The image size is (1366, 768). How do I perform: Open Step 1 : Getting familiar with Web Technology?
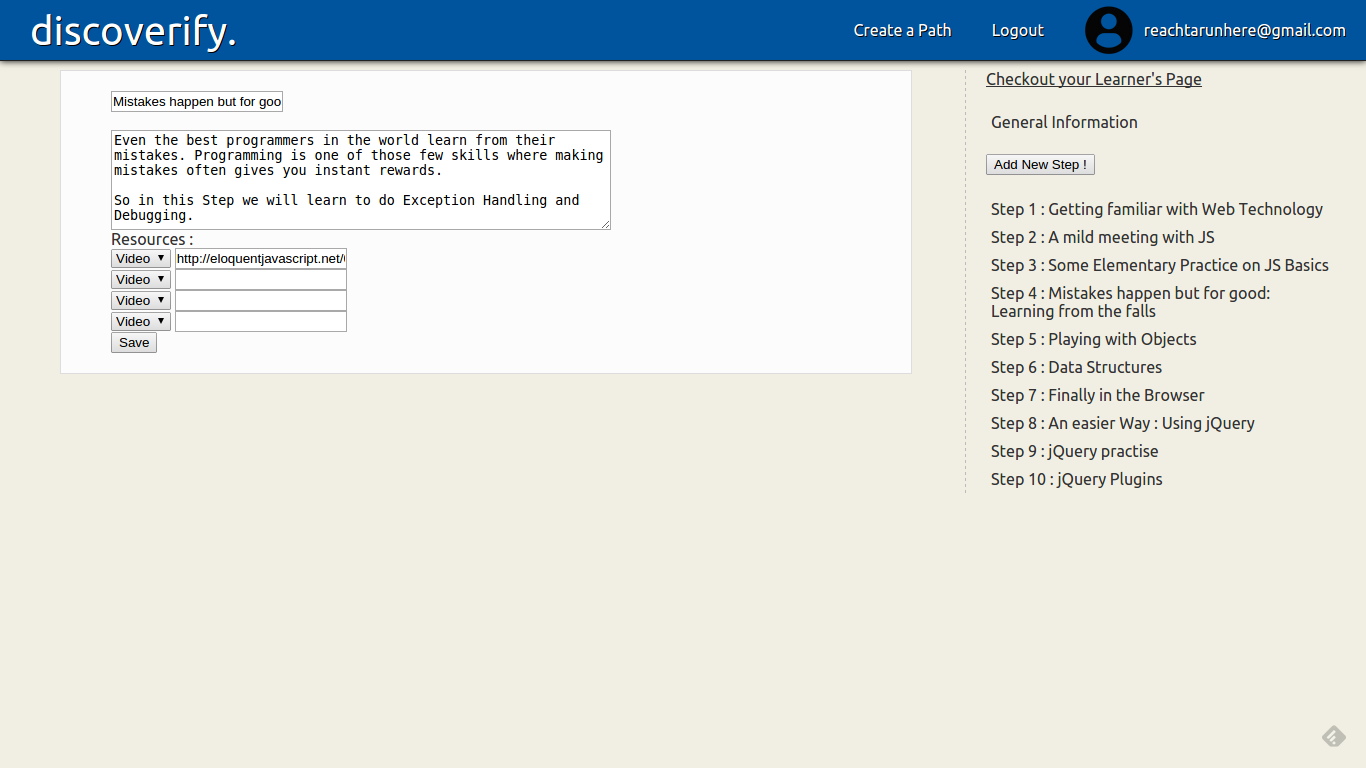1157,209
